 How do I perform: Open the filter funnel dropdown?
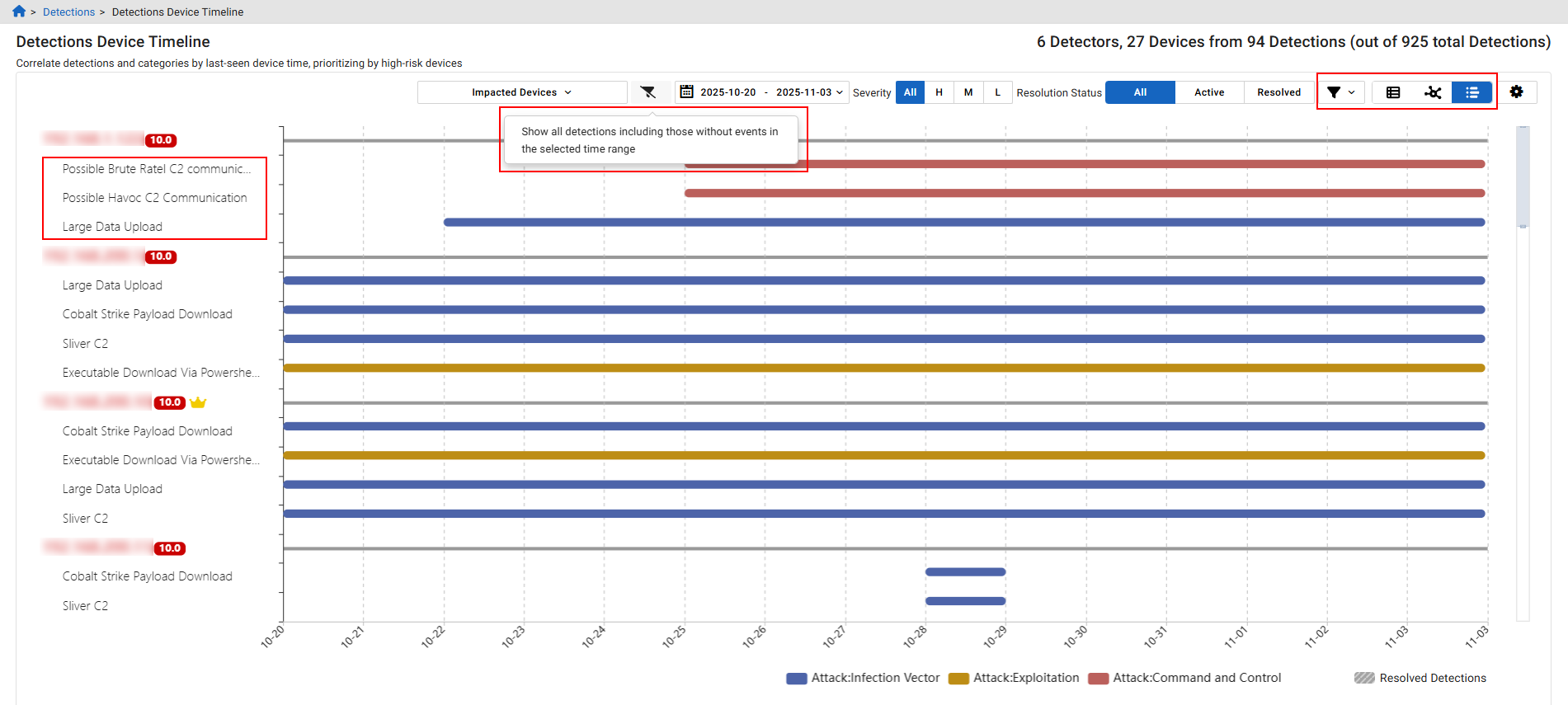[x=1340, y=92]
